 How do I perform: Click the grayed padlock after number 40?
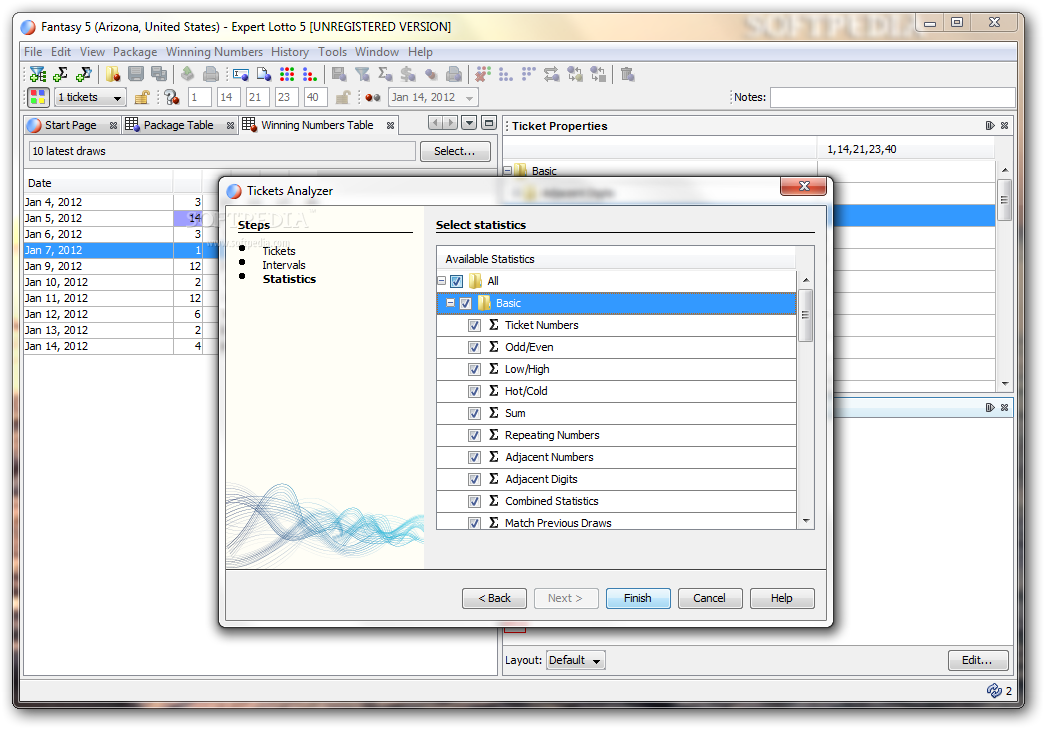coord(343,97)
